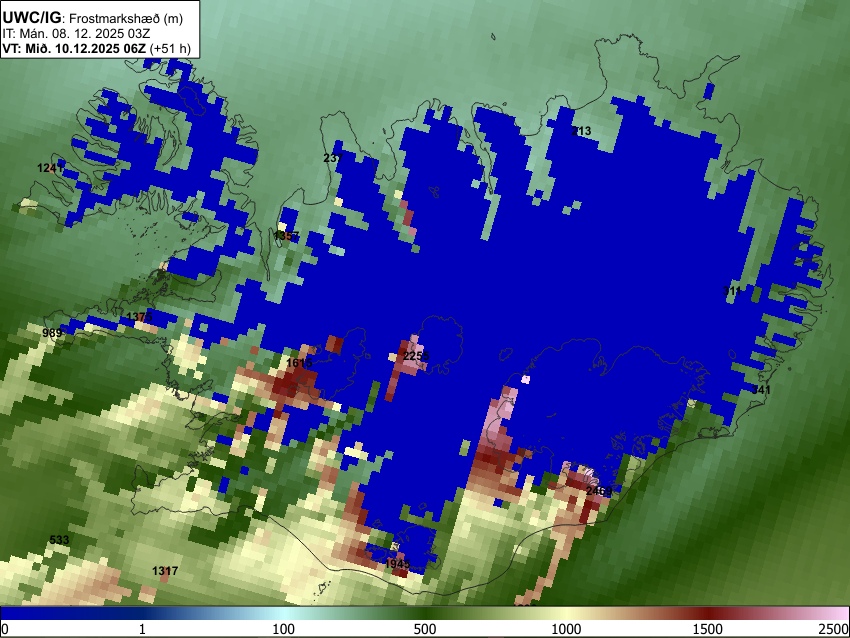Click the 1500 tick on the color scale
The width and height of the screenshot is (850, 638).
click(x=708, y=629)
